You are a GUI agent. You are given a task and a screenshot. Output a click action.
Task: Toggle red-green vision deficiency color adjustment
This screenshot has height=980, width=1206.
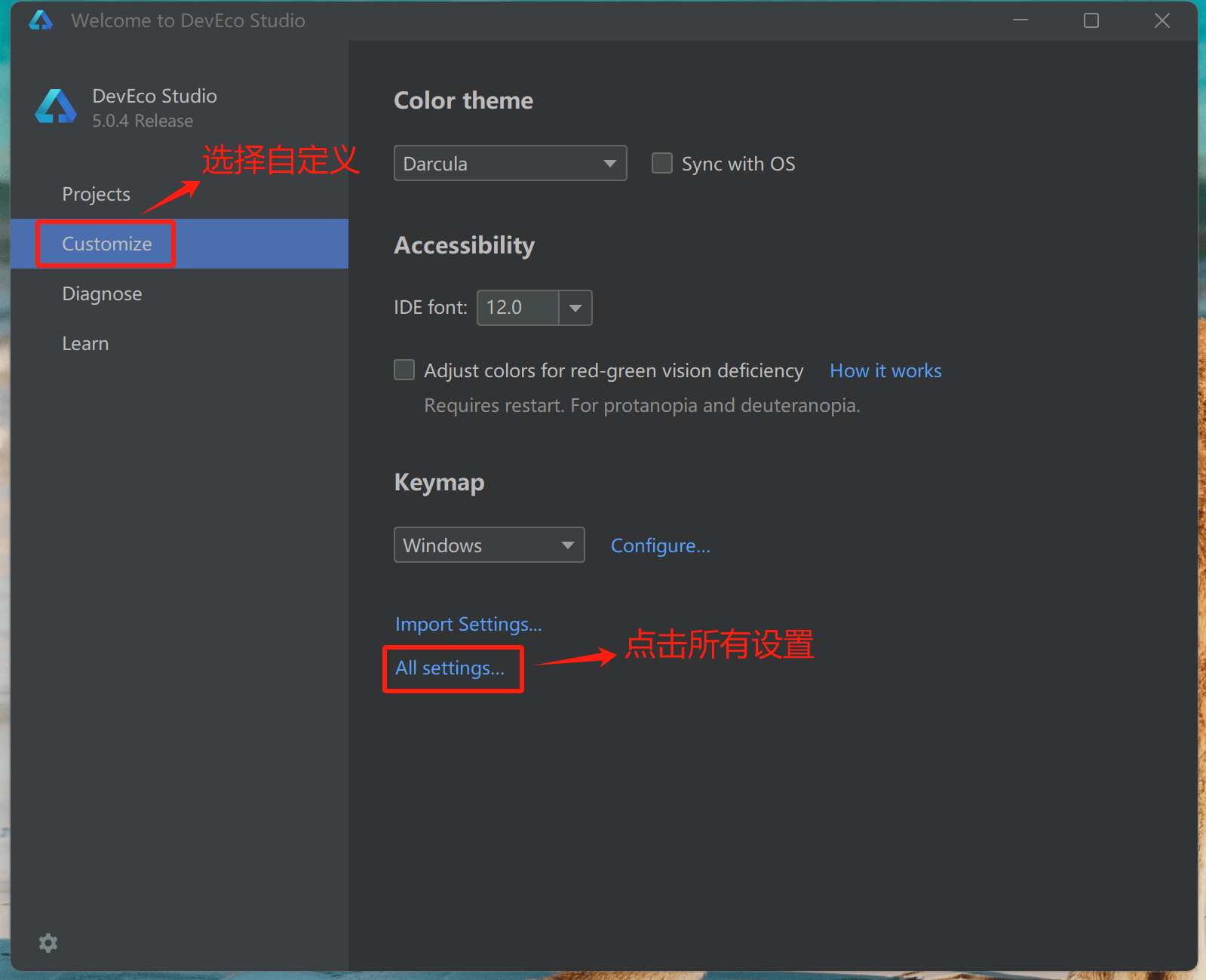(x=405, y=370)
